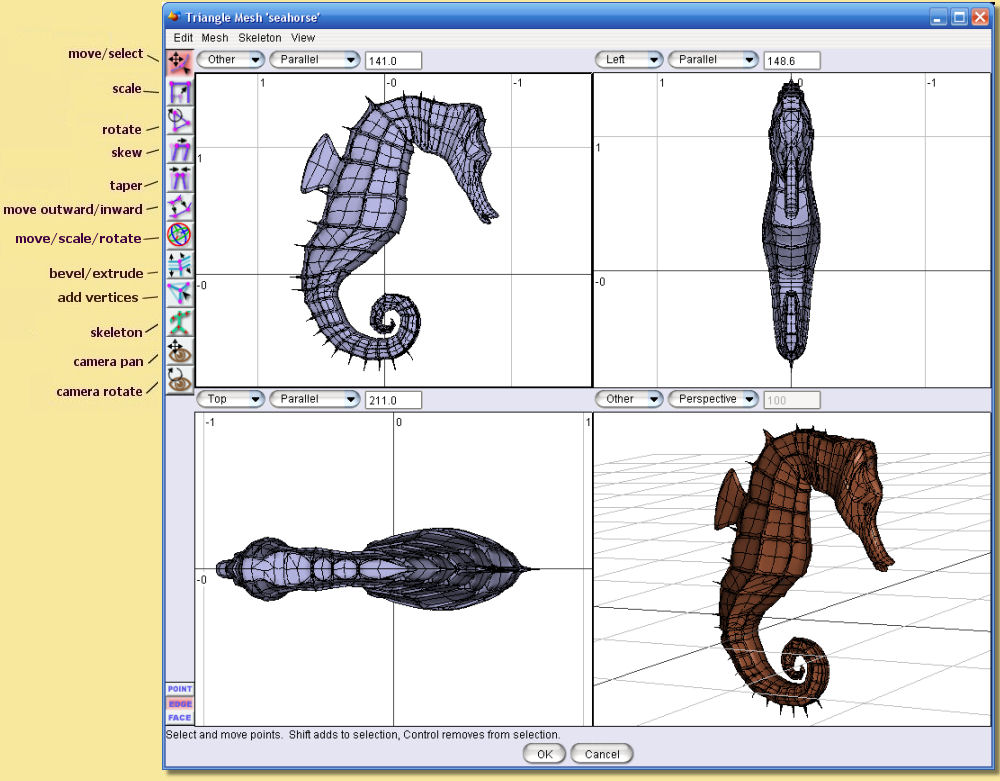Image resolution: width=1000 pixels, height=781 pixels.
Task: Open the Mesh menu
Action: coord(215,38)
